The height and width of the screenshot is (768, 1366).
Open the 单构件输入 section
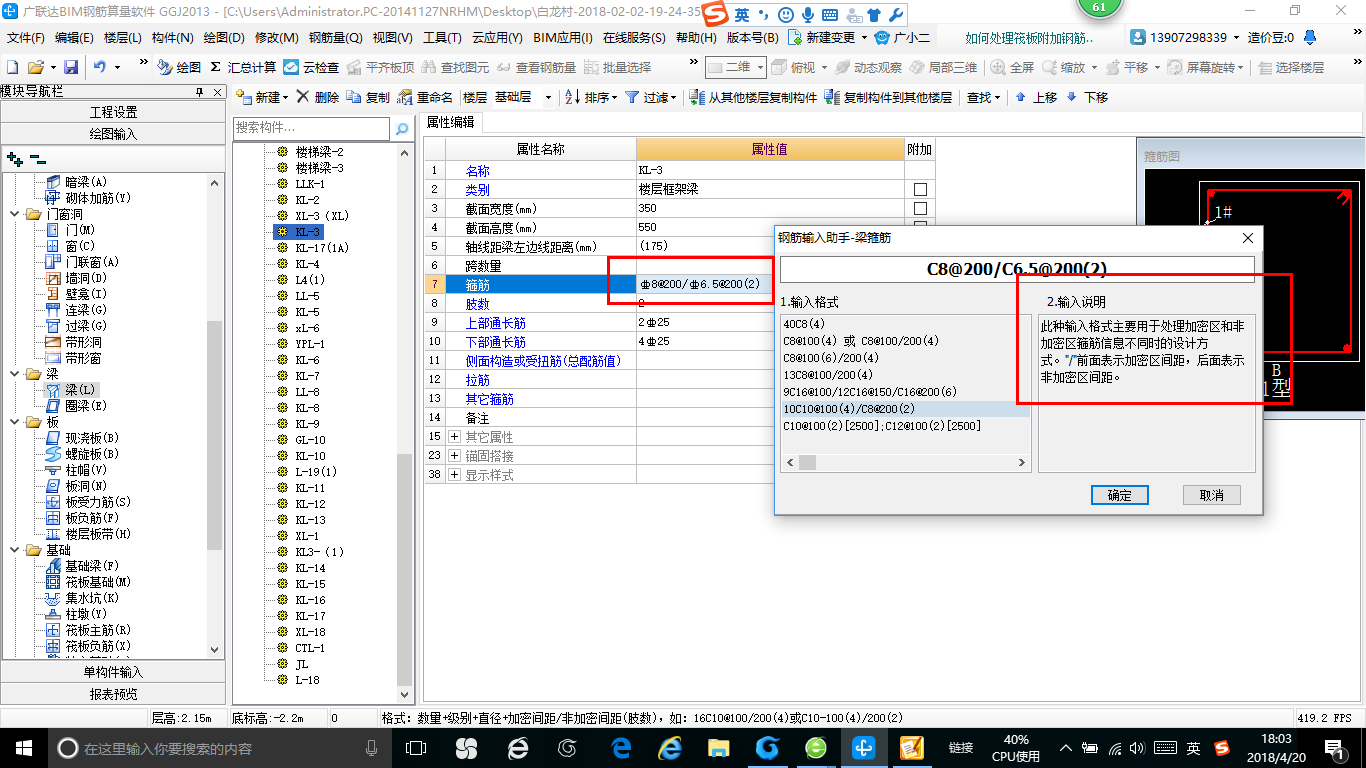pos(113,672)
